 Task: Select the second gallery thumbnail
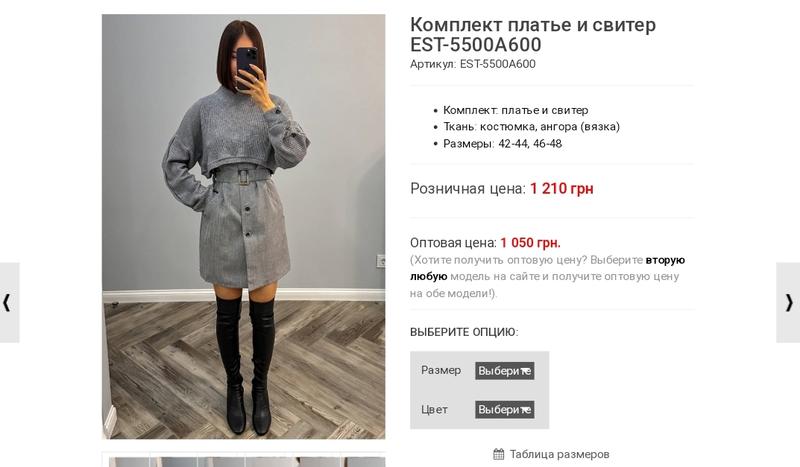173,462
